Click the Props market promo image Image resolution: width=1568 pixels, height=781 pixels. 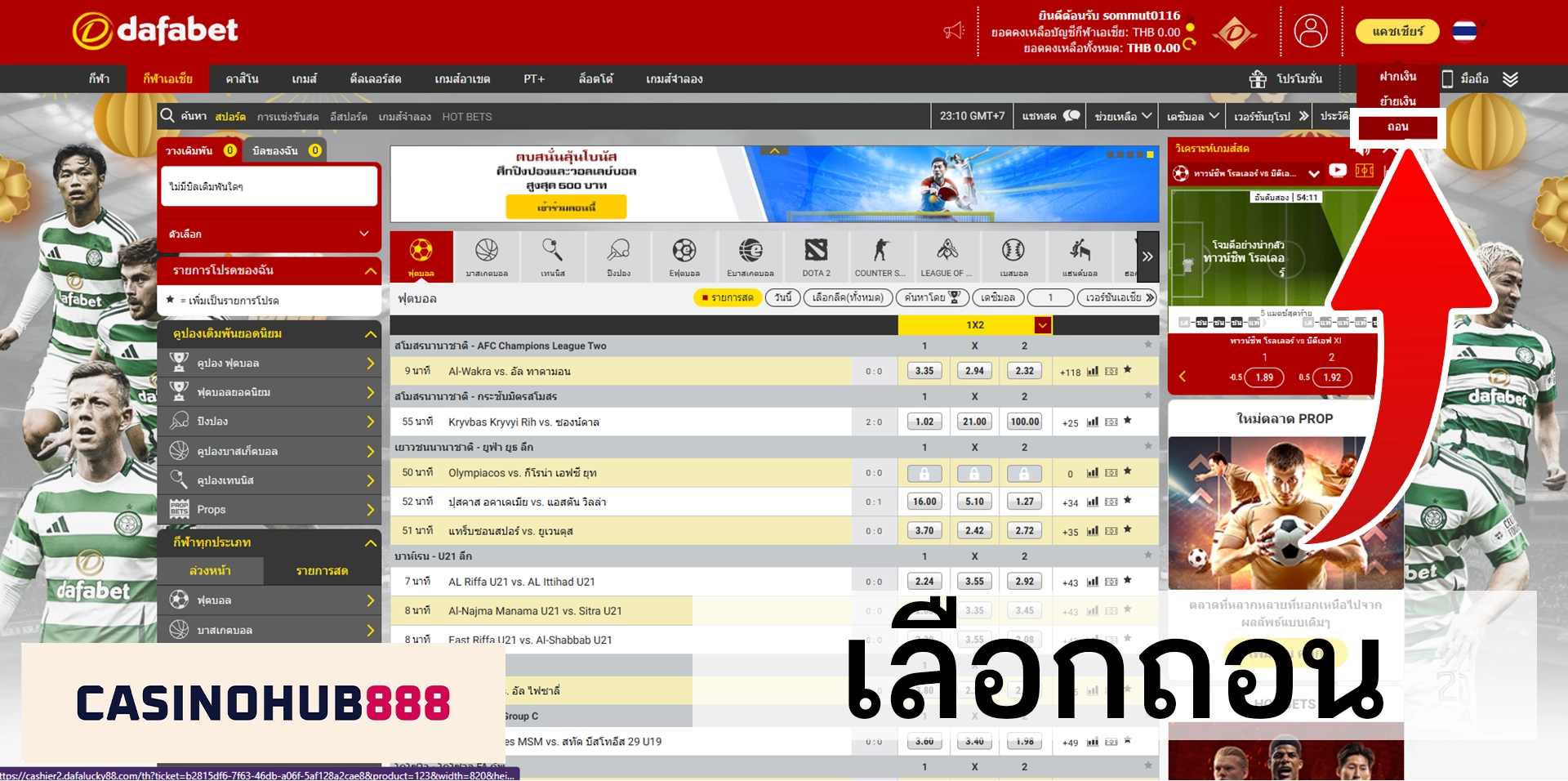1286,513
